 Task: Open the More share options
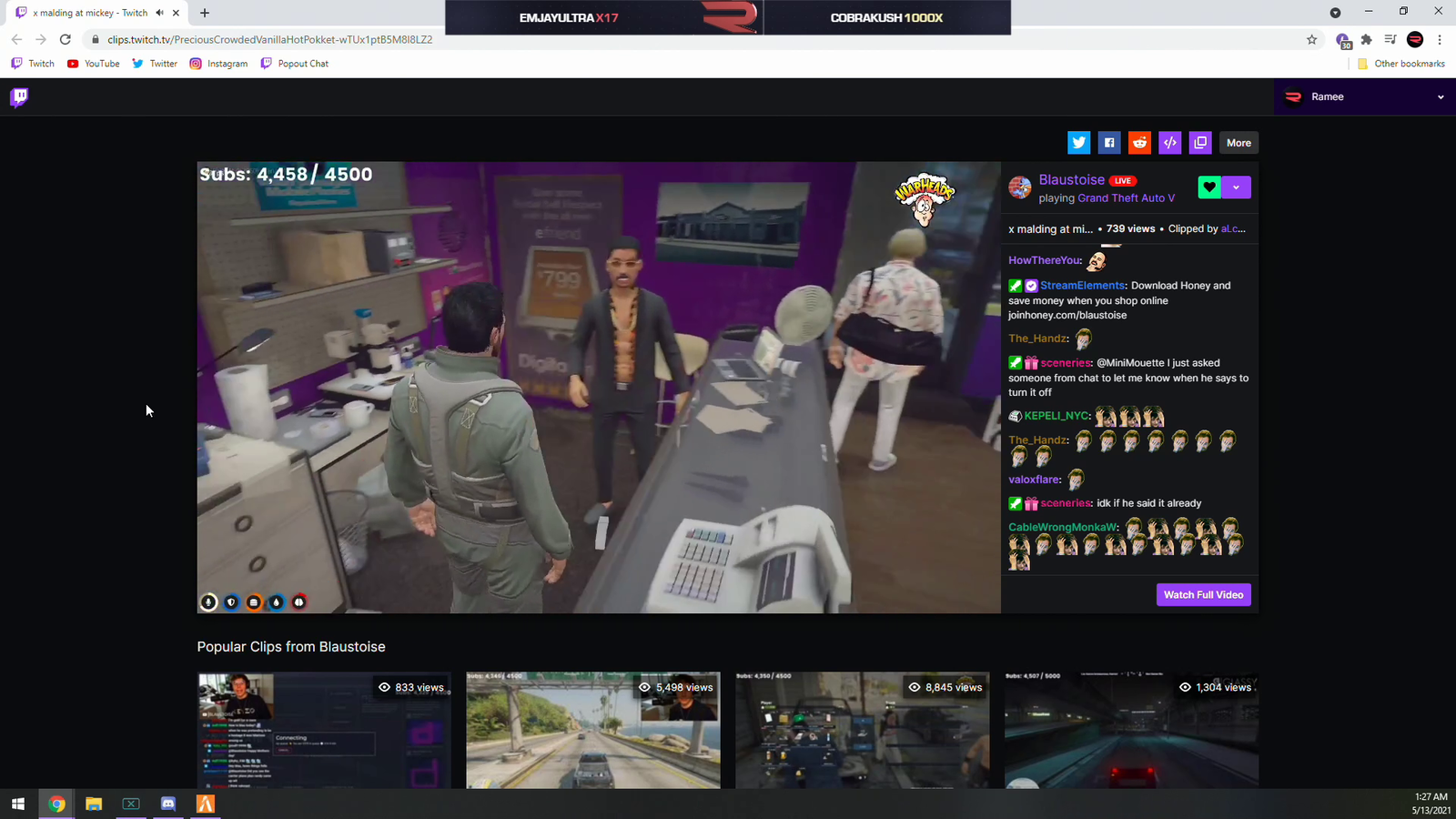click(1239, 143)
